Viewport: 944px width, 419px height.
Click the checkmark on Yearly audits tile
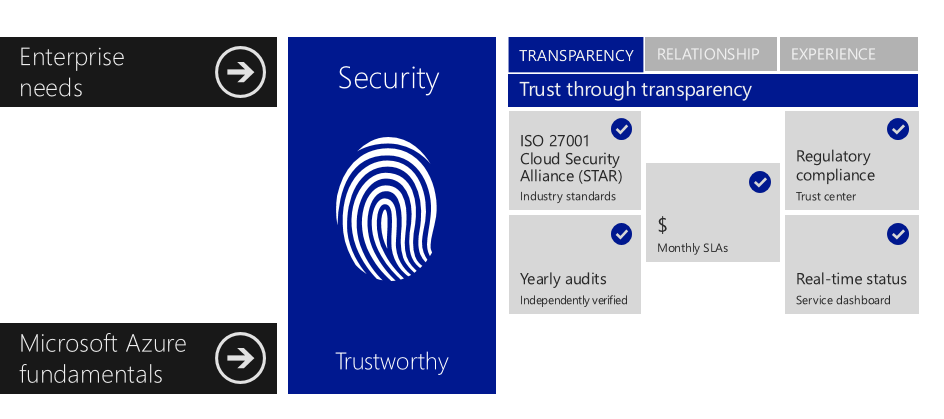[x=621, y=234]
